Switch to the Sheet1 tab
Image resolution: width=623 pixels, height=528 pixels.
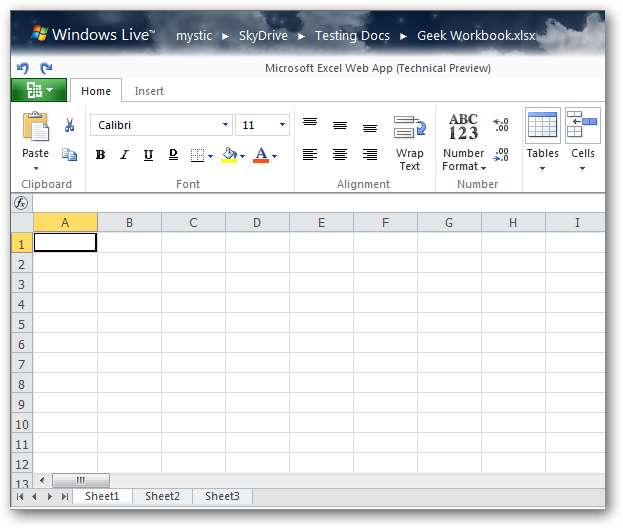[x=102, y=496]
